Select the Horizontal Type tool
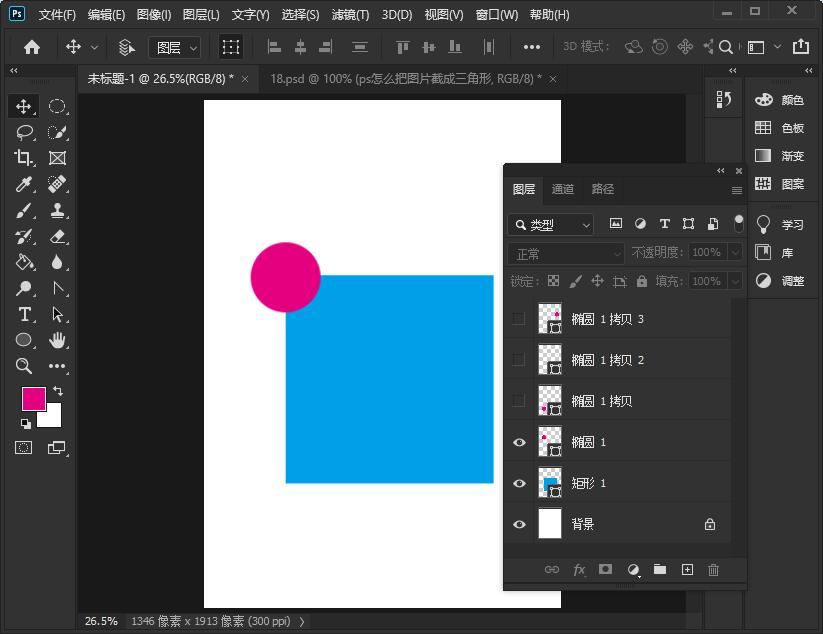 point(24,314)
